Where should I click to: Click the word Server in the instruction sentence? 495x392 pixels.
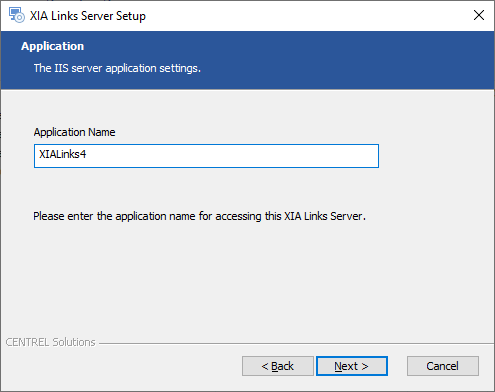[346, 216]
